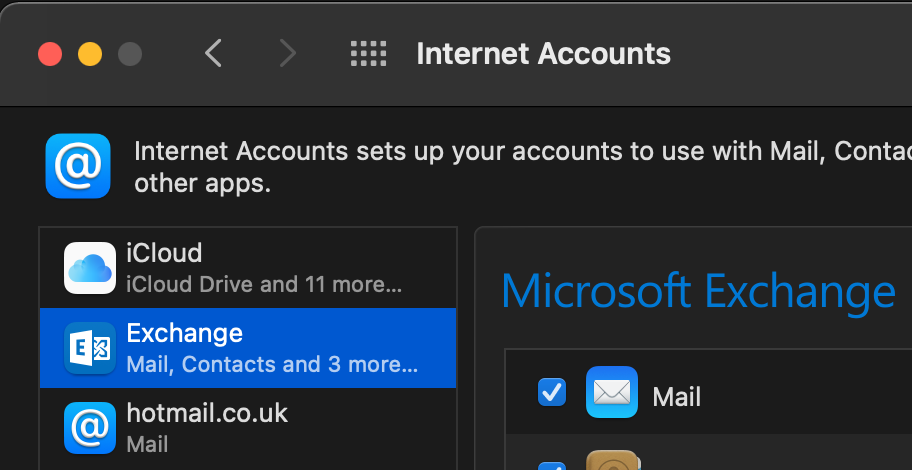Go back with the left chevron
Image resolution: width=912 pixels, height=470 pixels.
pos(213,54)
